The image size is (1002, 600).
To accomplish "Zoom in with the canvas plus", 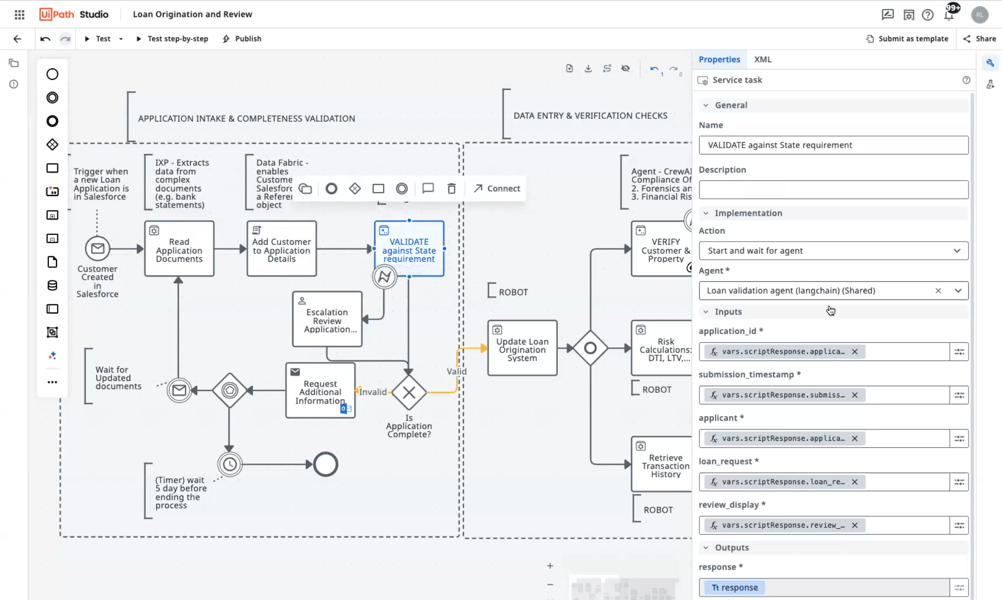I will tap(550, 566).
